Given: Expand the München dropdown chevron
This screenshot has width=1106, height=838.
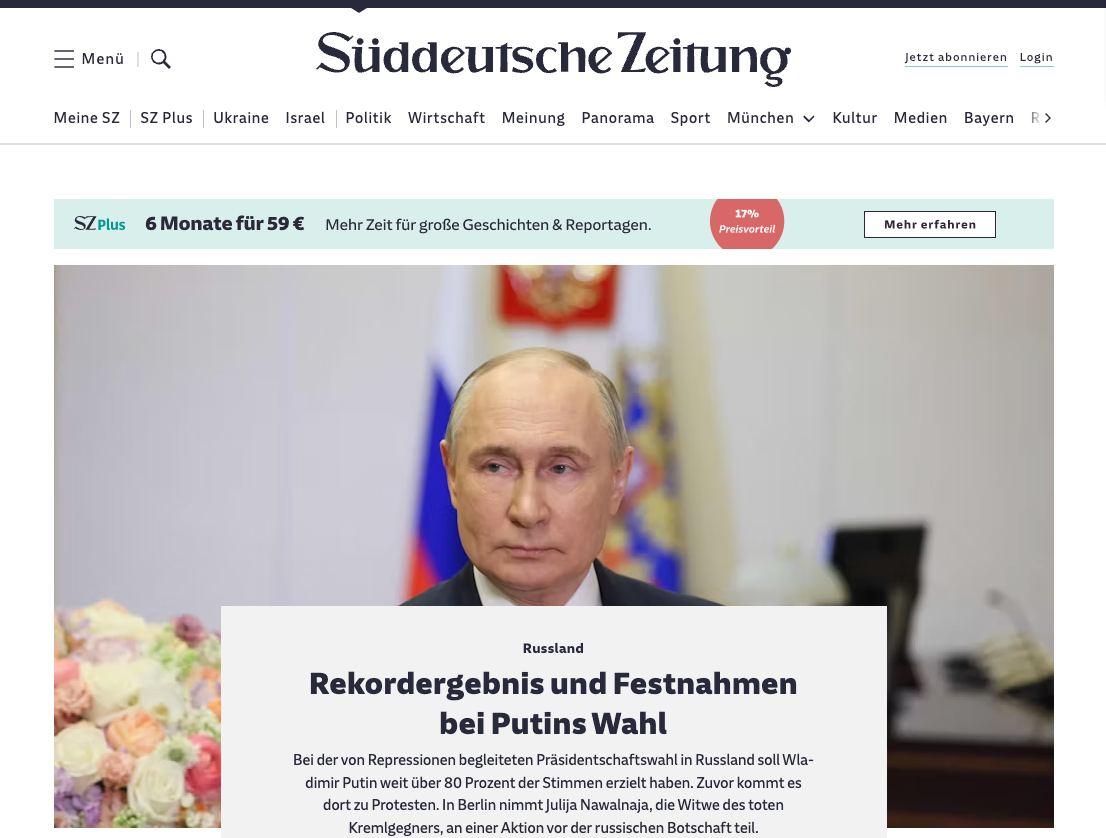Looking at the screenshot, I should 809,119.
